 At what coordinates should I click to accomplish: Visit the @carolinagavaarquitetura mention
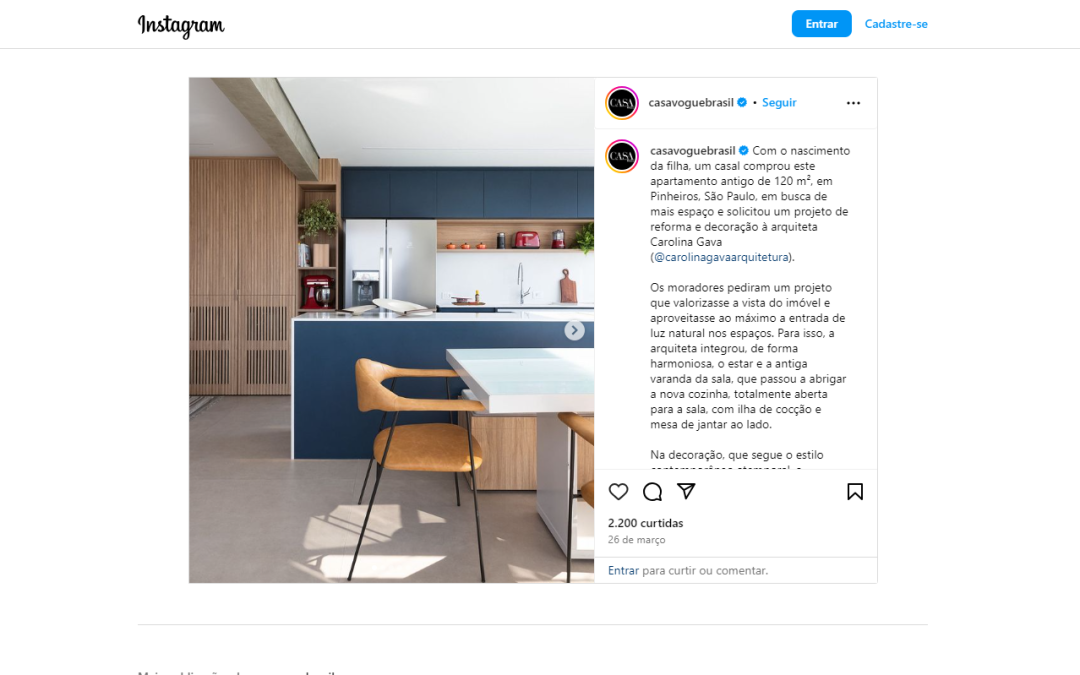721,257
